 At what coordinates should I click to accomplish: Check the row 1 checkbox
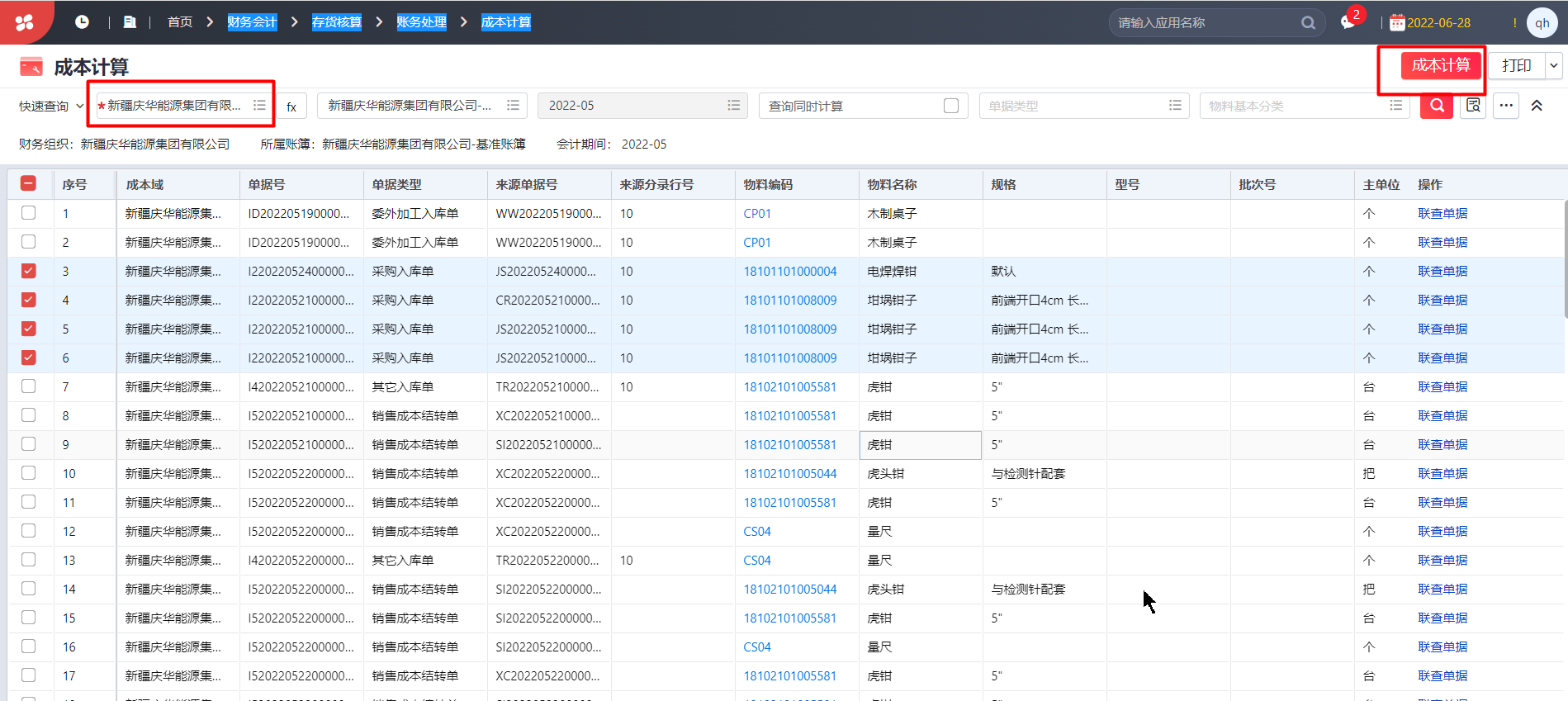[28, 213]
